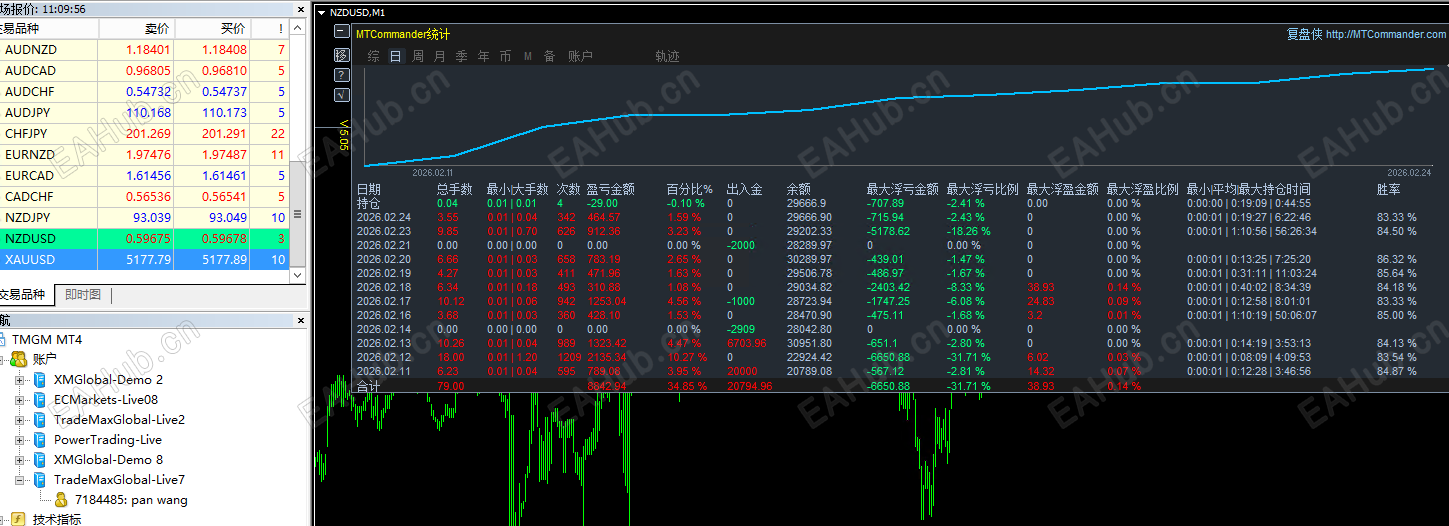Viewport: 1449px width, 526px height.
Task: Collapse the MTCommander statistics panel with the minus button
Action: tap(342, 33)
